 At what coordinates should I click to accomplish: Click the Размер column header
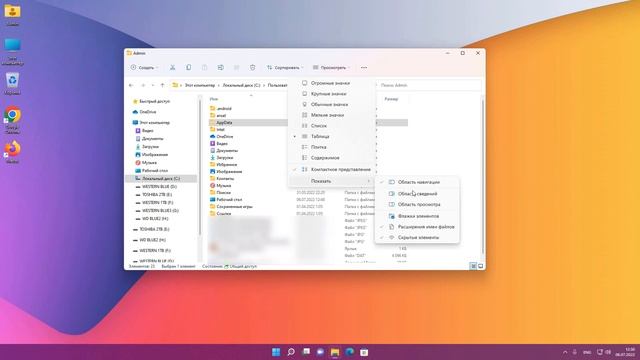pyautogui.click(x=391, y=99)
